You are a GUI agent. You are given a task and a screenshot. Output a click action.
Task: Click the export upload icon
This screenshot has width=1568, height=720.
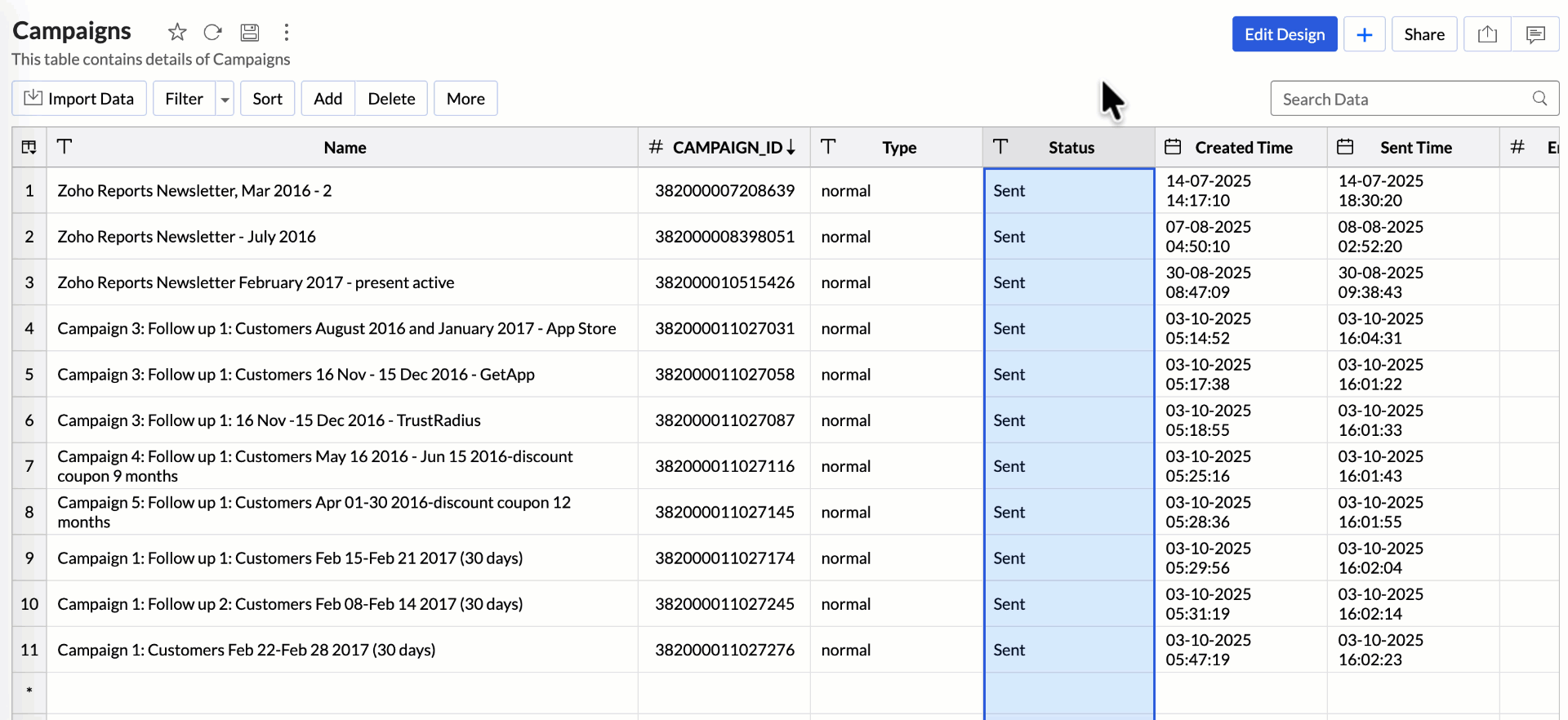1487,34
